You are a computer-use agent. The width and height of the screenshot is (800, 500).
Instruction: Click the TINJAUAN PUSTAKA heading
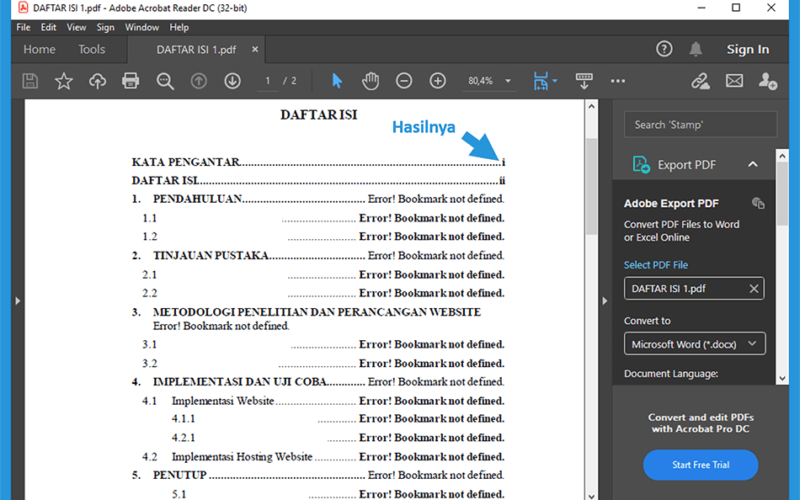(x=211, y=256)
